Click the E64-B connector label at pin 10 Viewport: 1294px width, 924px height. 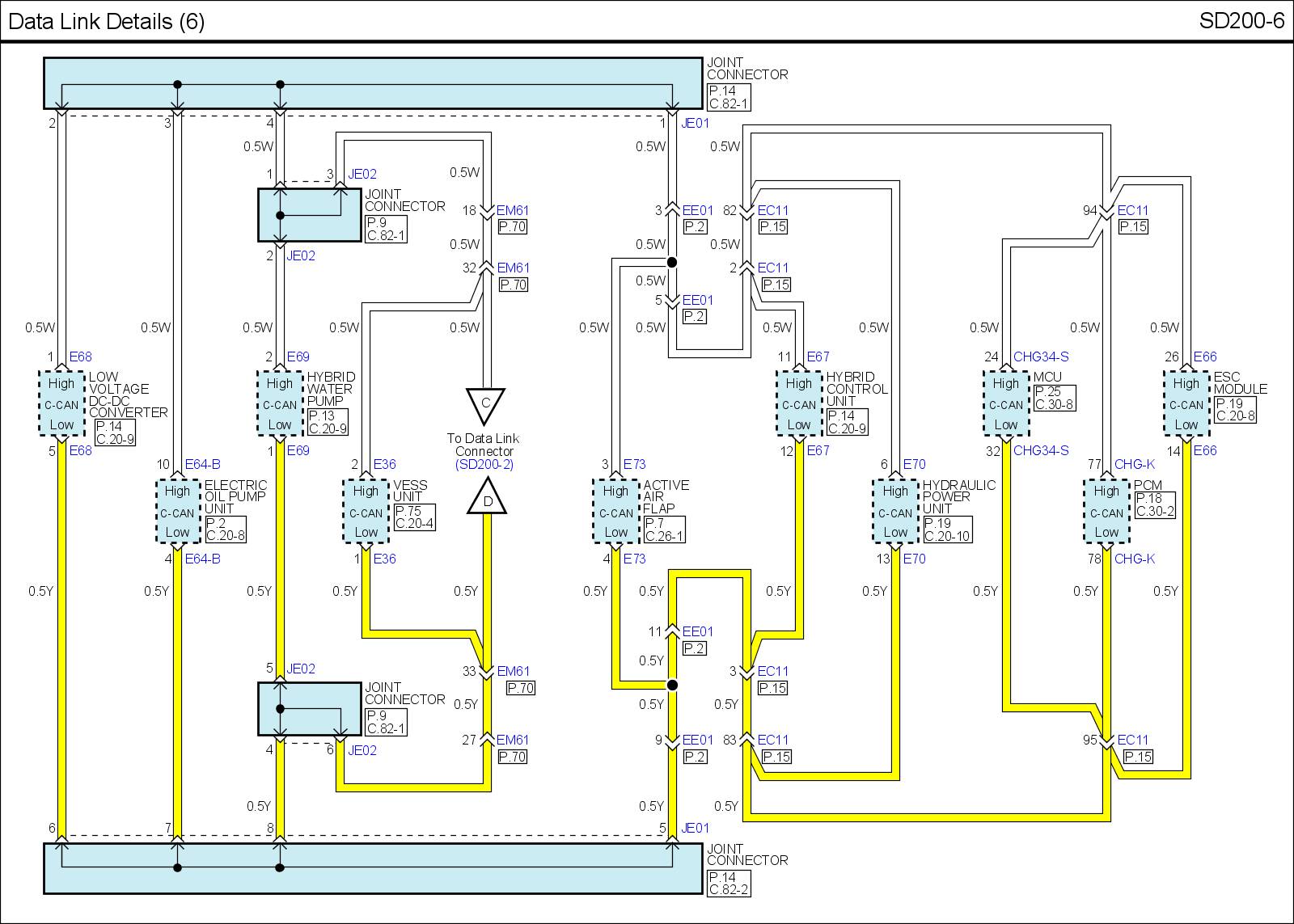[x=202, y=465]
